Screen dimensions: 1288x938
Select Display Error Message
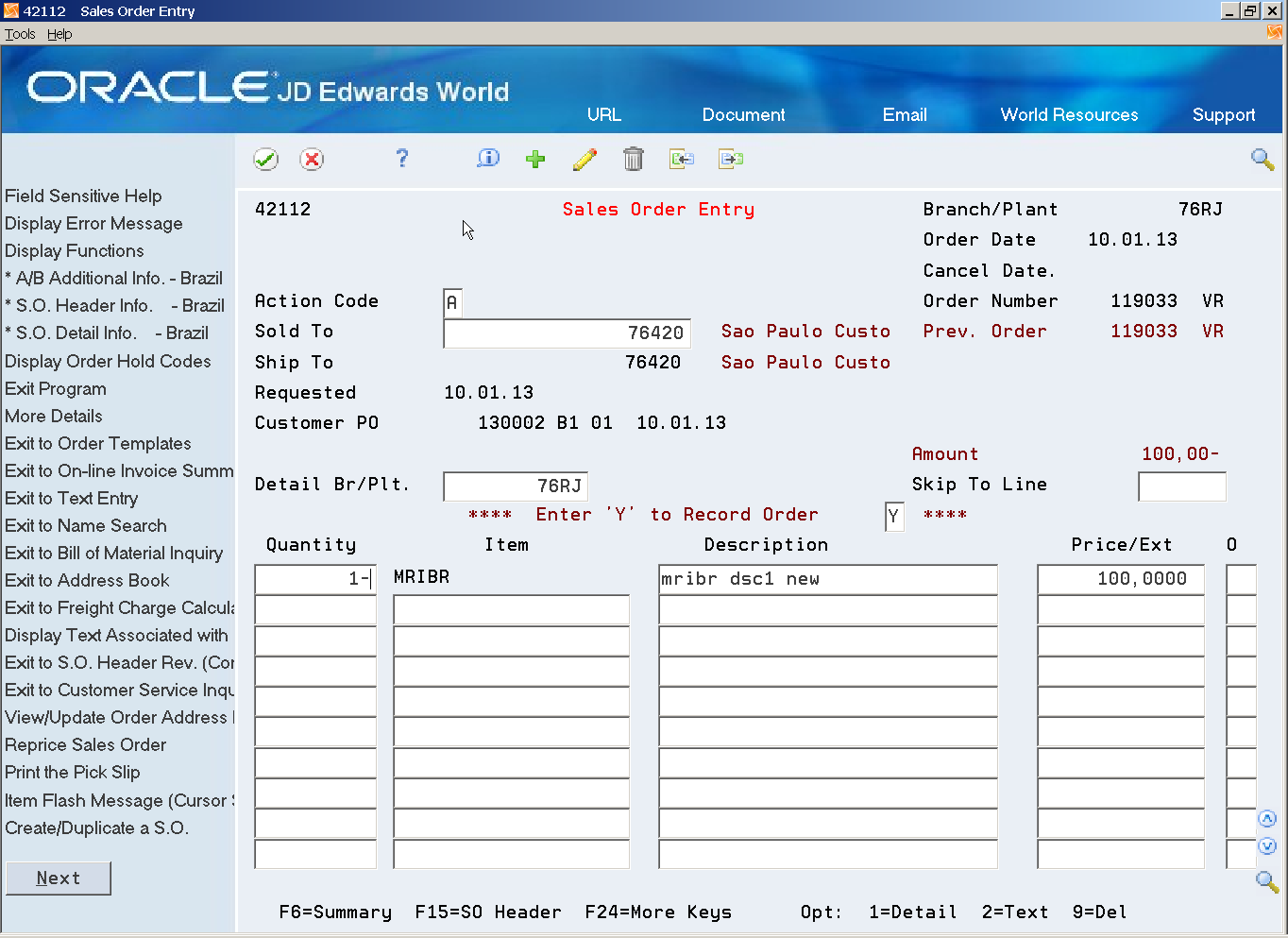93,223
